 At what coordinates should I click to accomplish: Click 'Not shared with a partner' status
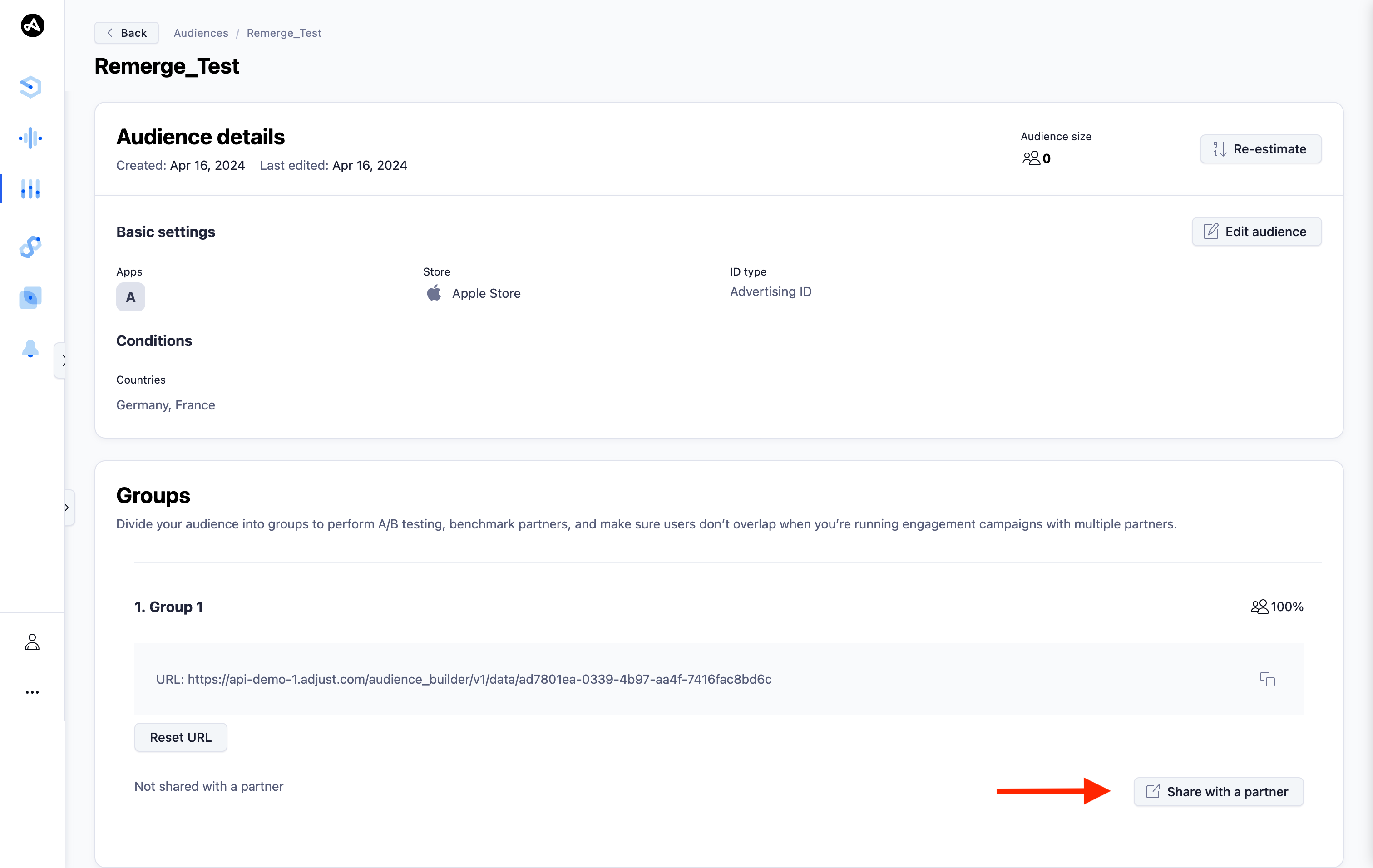[209, 786]
